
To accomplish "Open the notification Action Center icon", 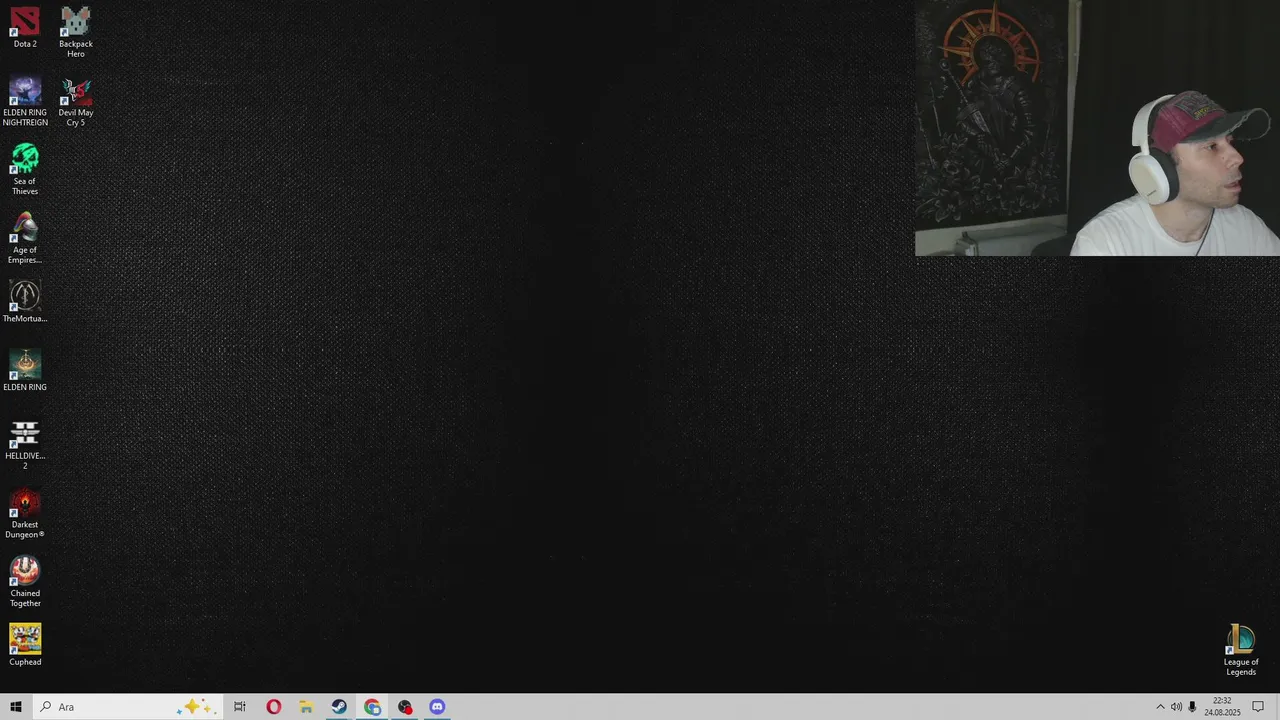I will tap(1258, 707).
